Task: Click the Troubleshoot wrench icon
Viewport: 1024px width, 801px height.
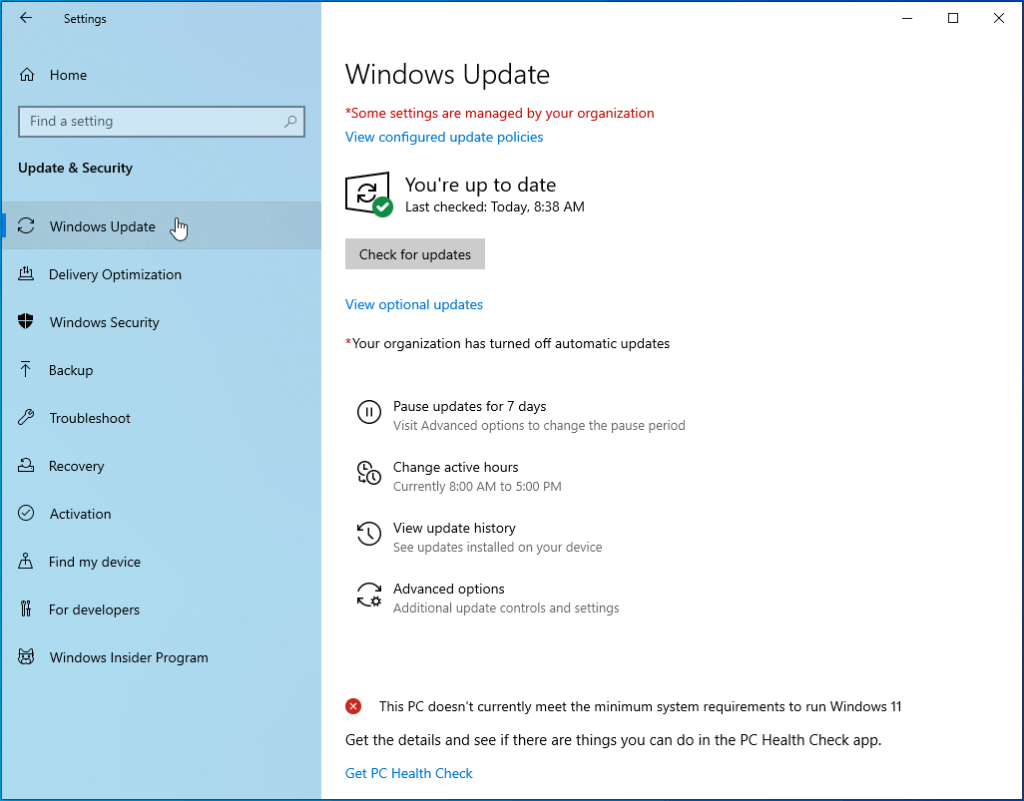Action: click(25, 418)
